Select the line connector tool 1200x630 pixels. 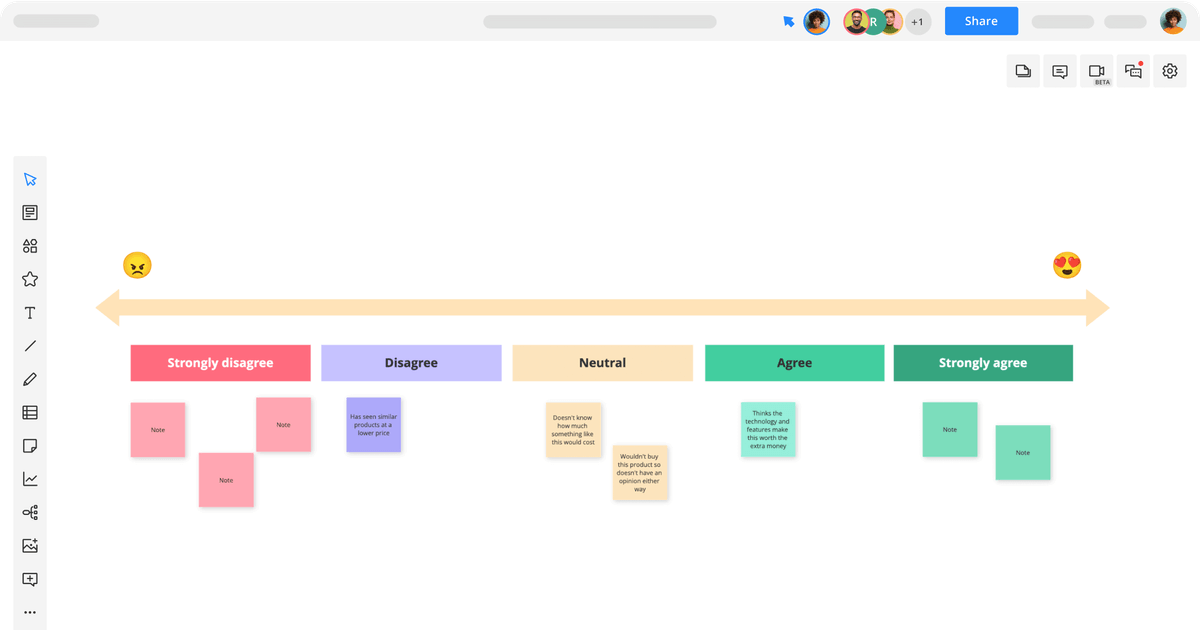point(30,346)
